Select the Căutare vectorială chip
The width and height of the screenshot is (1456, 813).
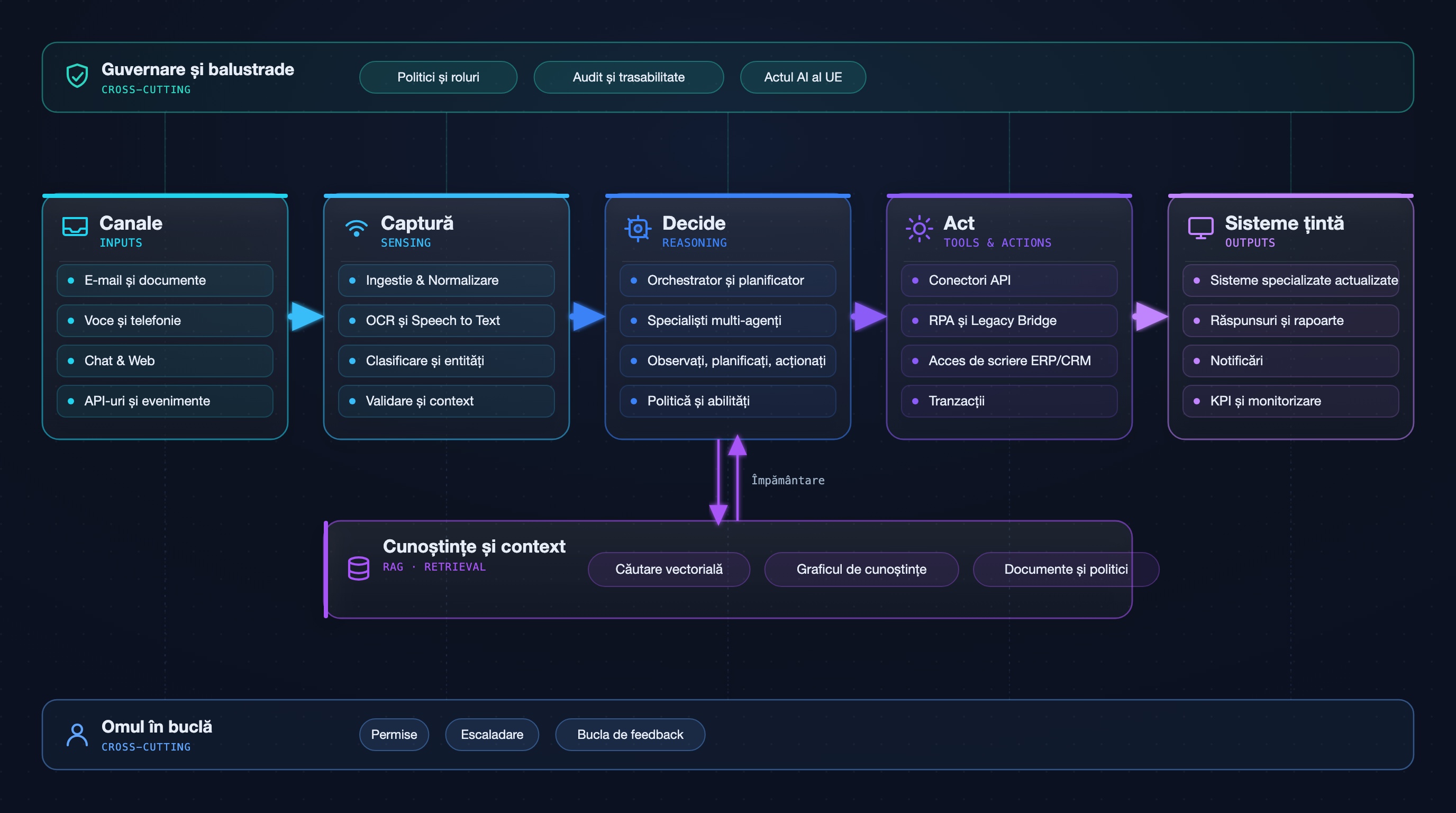669,570
